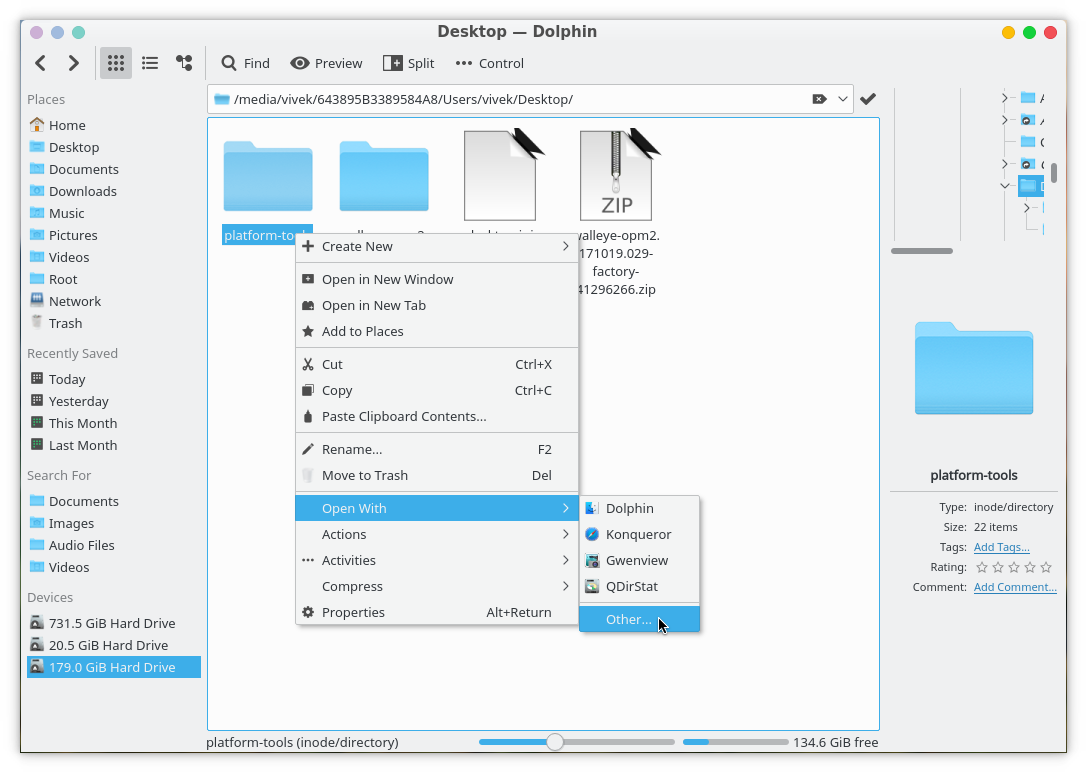Choose Open in New Tab
1087x773 pixels.
click(x=437, y=305)
